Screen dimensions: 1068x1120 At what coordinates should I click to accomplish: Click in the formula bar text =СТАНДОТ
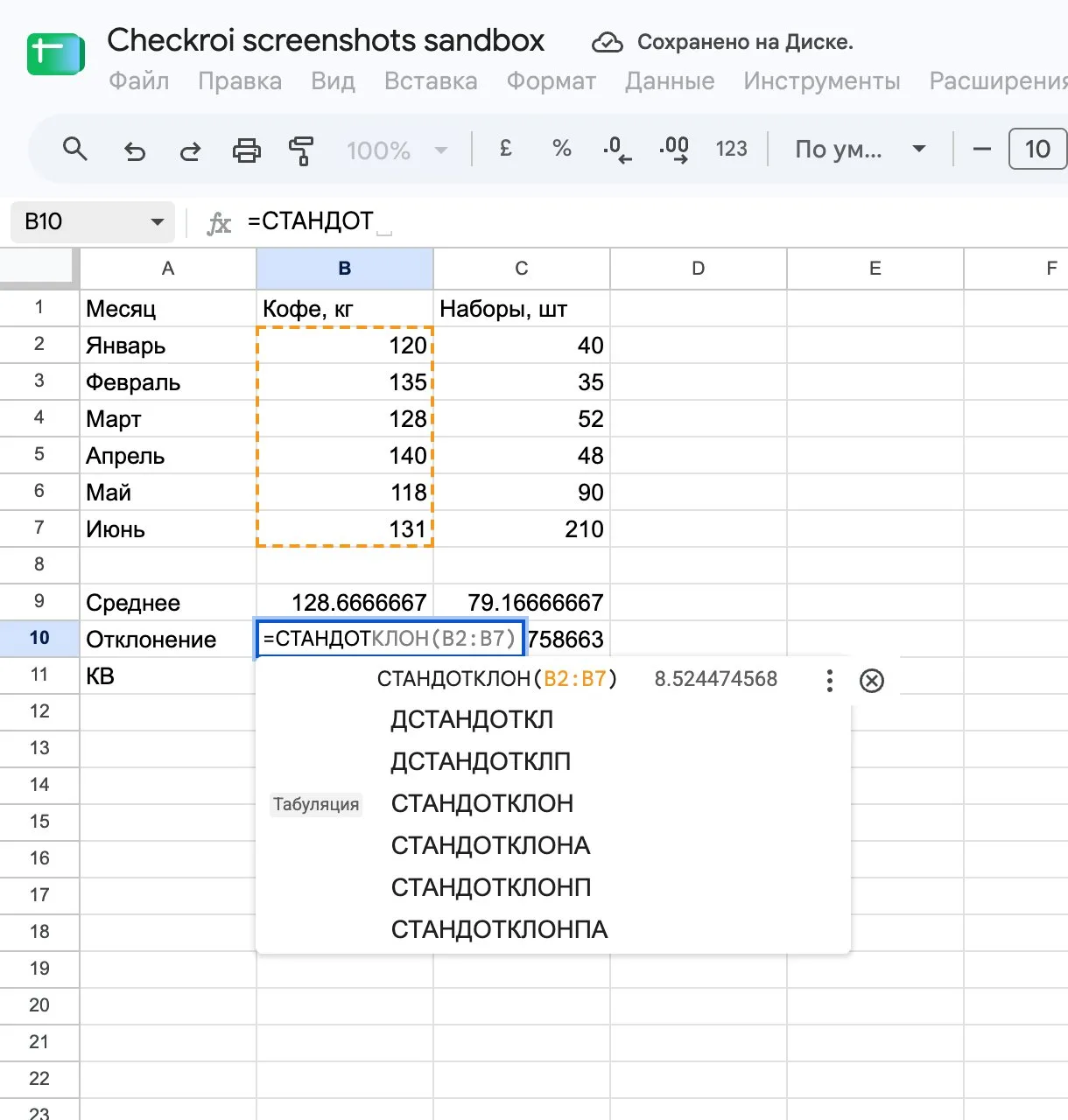[x=311, y=221]
